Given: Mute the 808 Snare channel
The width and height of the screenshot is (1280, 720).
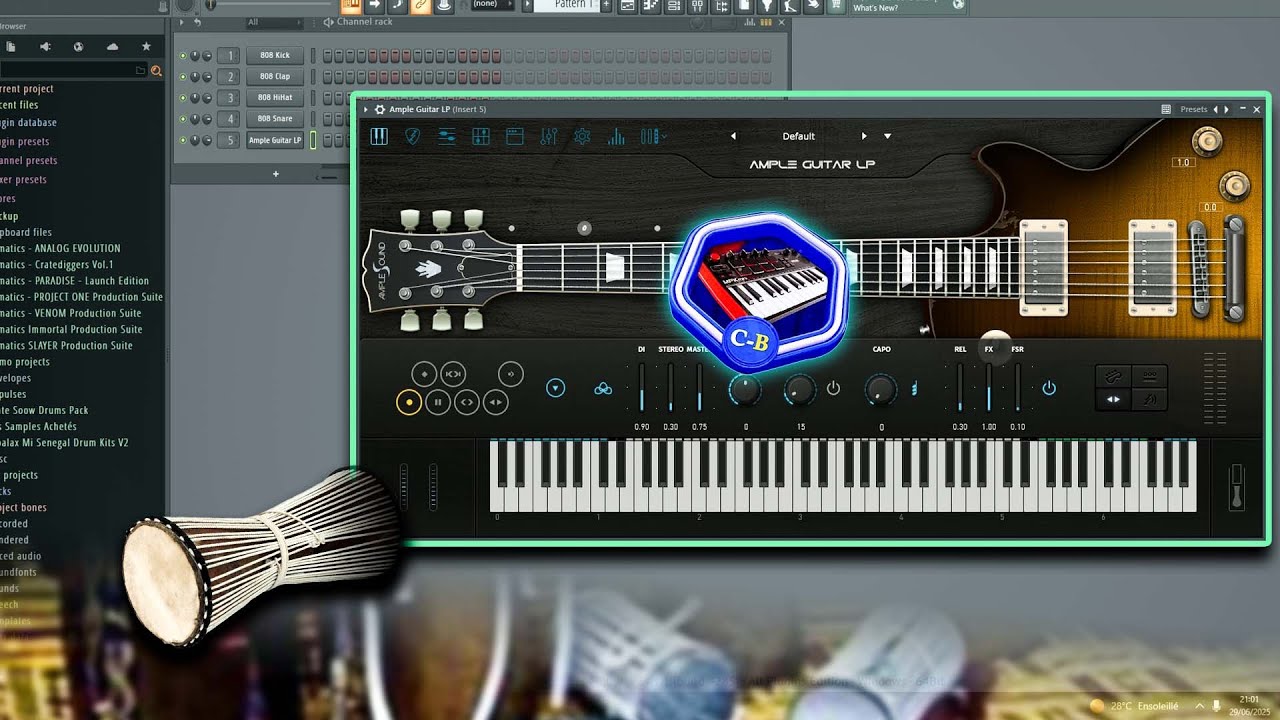Looking at the screenshot, I should click(183, 118).
